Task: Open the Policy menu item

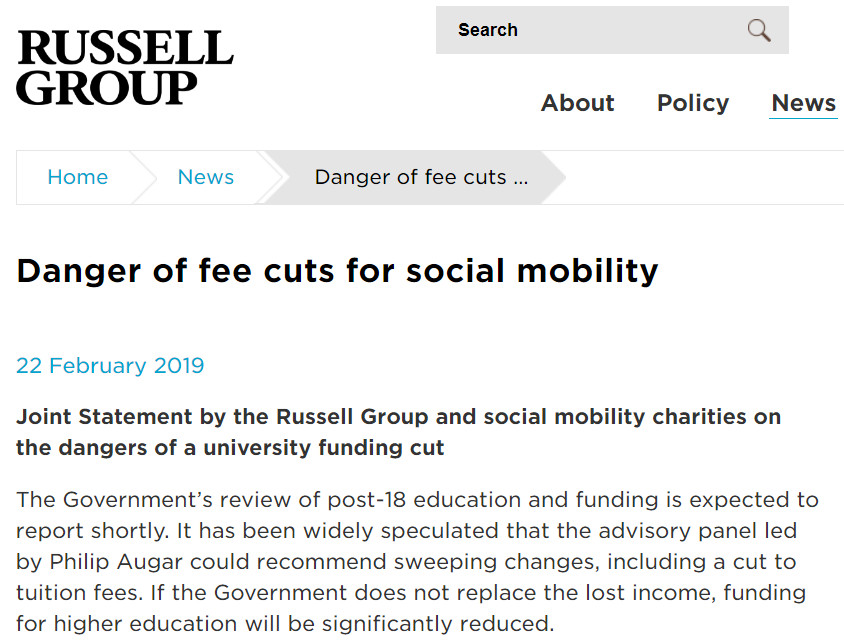Action: click(693, 103)
